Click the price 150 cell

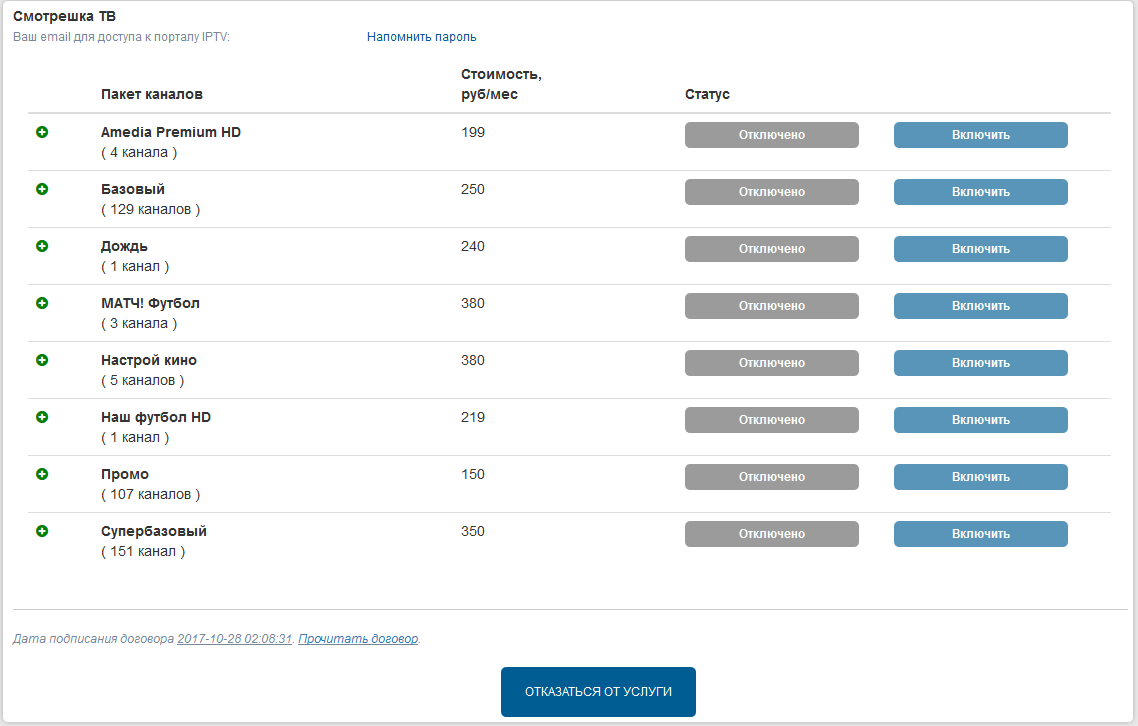tap(473, 474)
